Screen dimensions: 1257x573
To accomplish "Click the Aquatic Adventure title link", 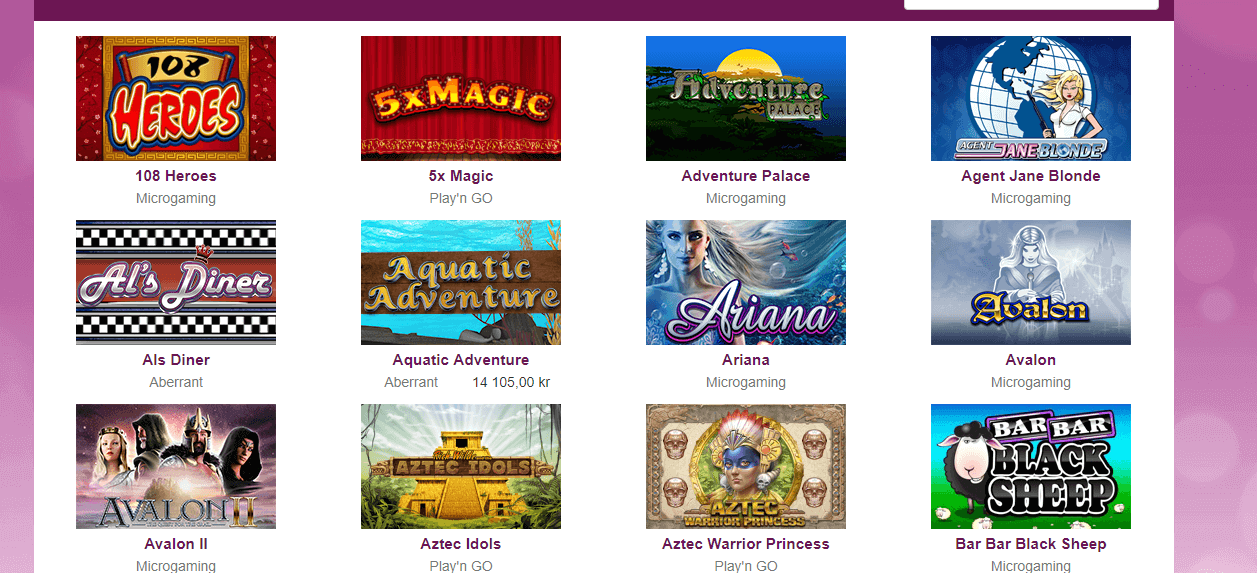I will 461,360.
